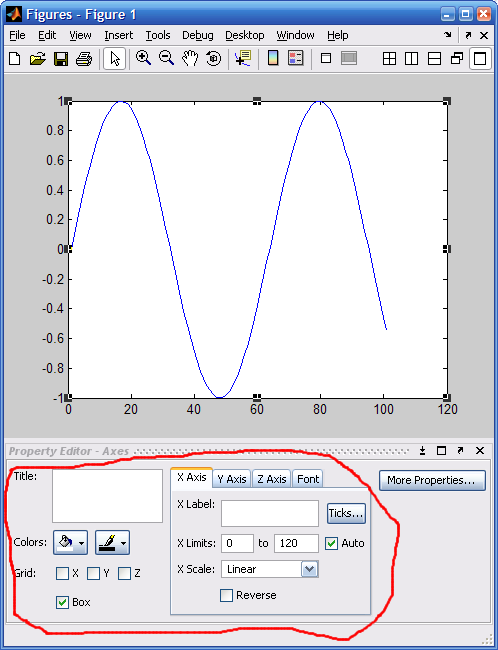The image size is (498, 650).
Task: Switch to the Z Axis tab
Action: [272, 479]
